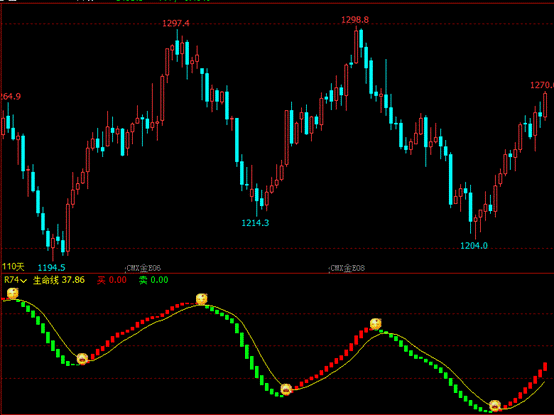Viewport: 554px width, 415px height.
Task: Click the latest laughing-face icon near the 1204.0 low
Action: pyautogui.click(x=495, y=406)
